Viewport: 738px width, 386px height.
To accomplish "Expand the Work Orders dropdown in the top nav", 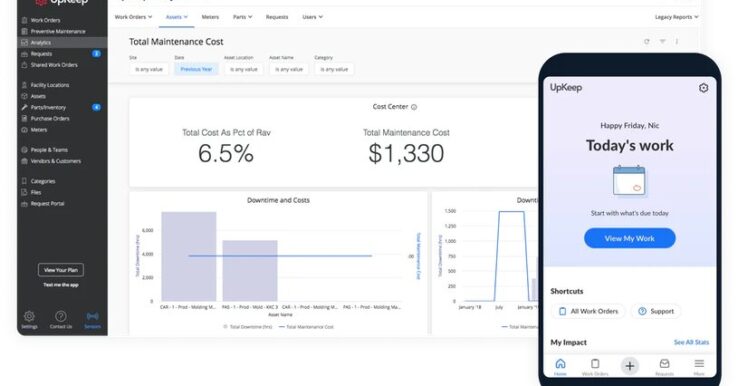I will (x=133, y=17).
